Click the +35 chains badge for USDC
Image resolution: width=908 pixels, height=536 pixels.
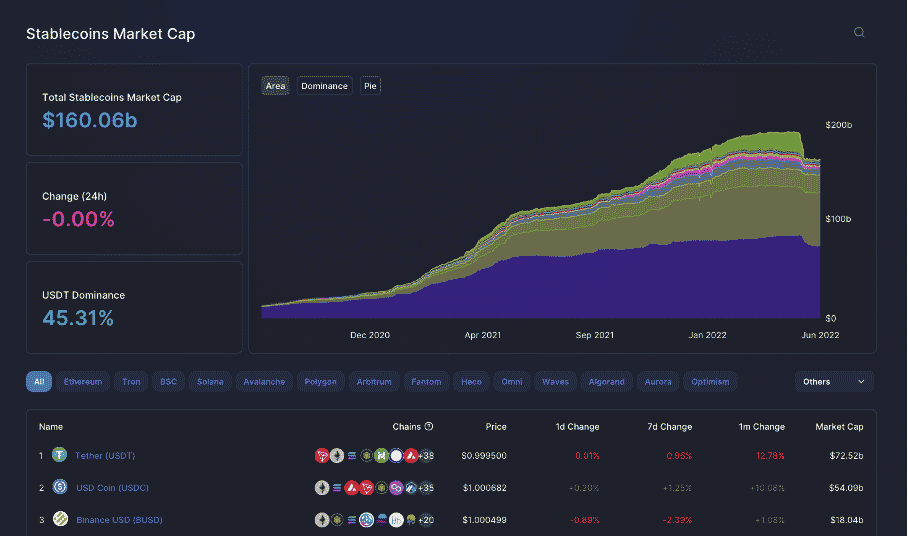(x=426, y=488)
